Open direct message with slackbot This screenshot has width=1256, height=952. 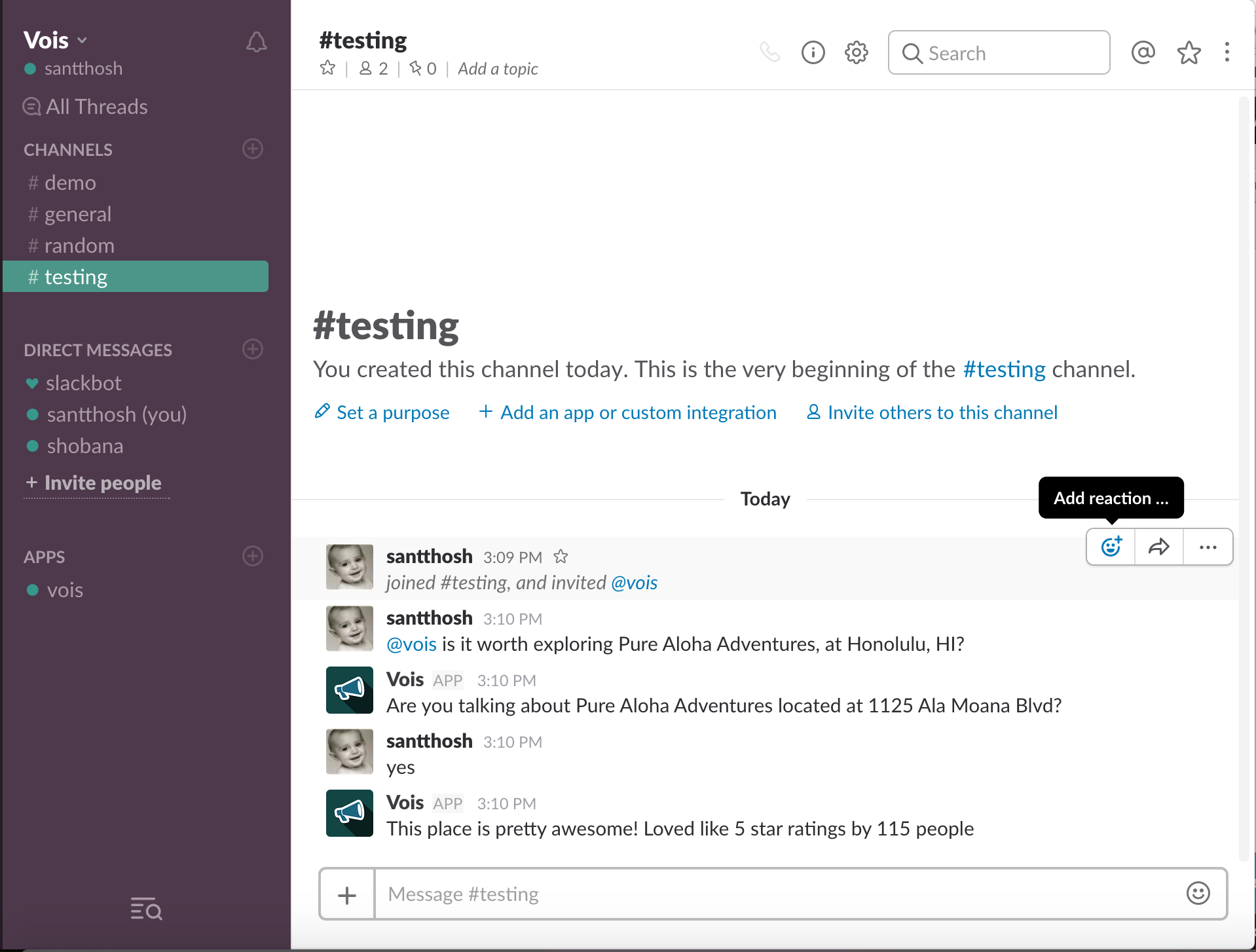136,383
